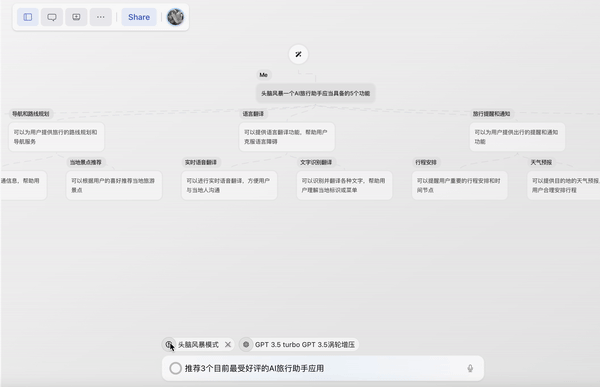Click the 行程安排 node label
Viewport: 600px width, 387px height.
tap(426, 162)
